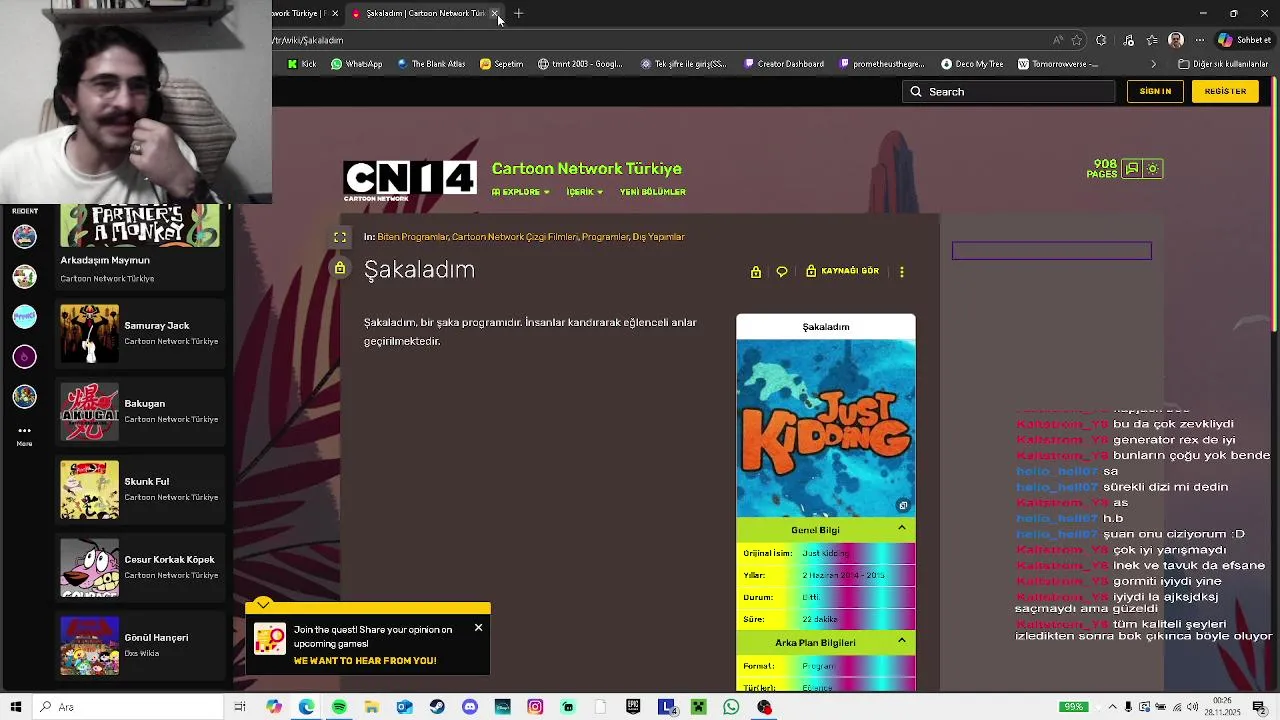Show more bookmarks chevron
Image resolution: width=1280 pixels, height=720 pixels.
click(1153, 64)
